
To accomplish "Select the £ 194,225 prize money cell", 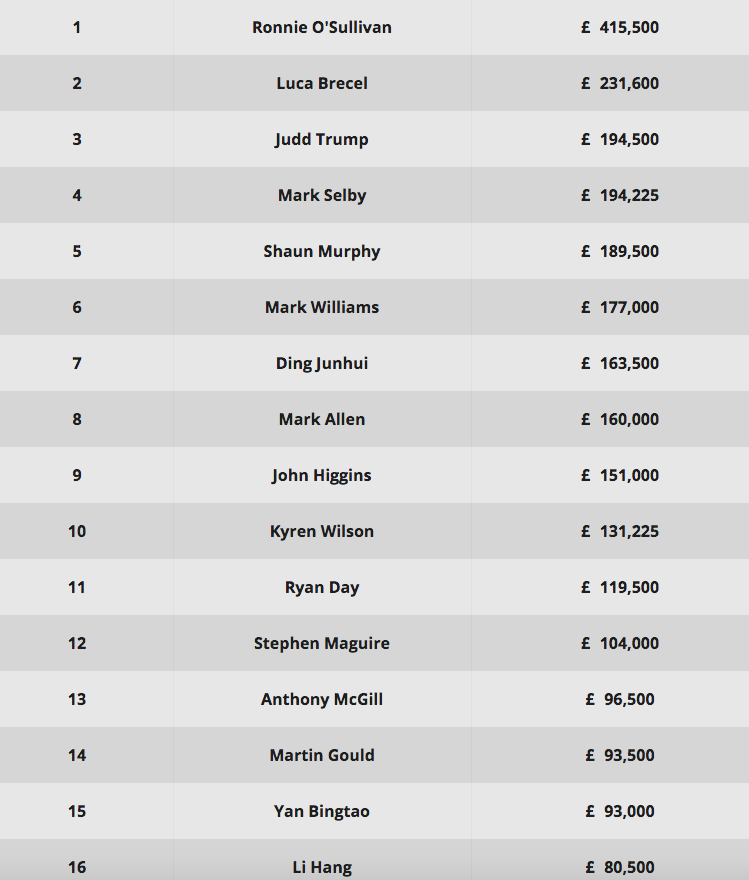I will [x=620, y=195].
